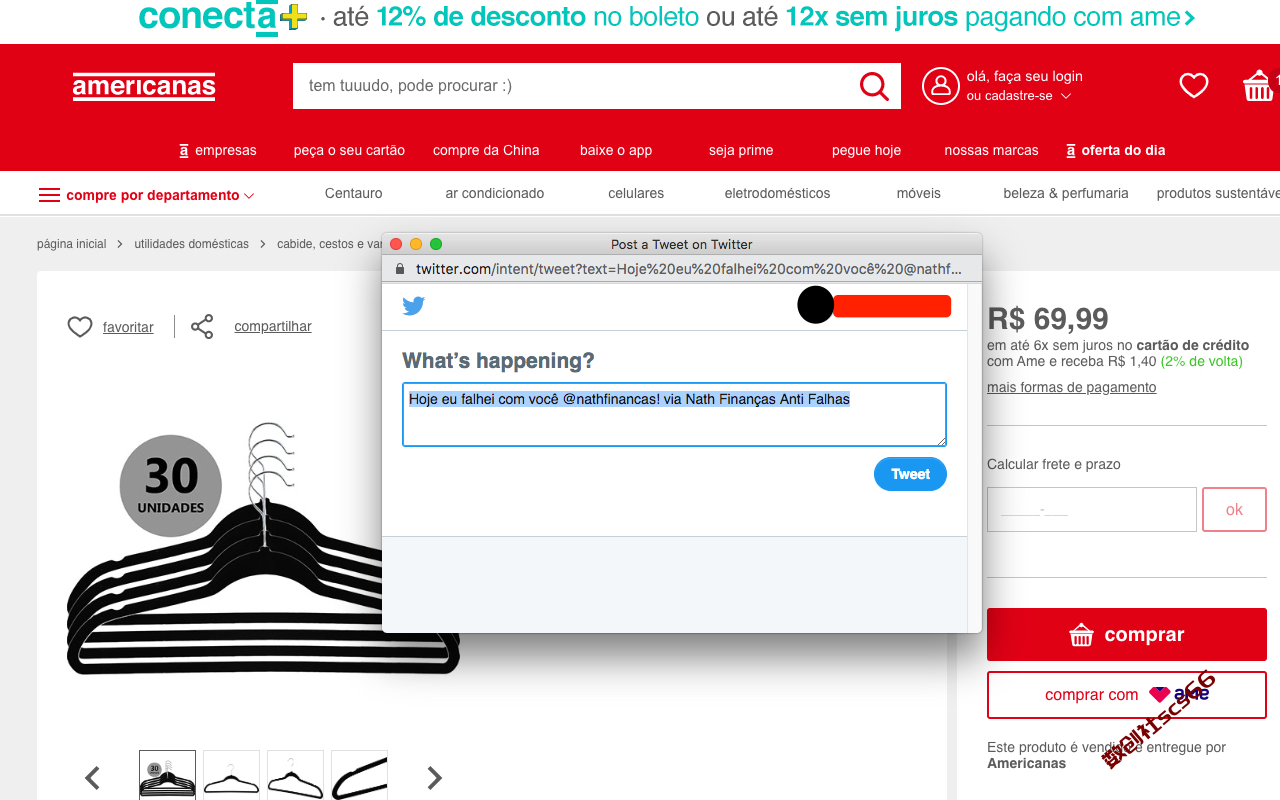Expand the compre por departamento dropdown

pos(249,196)
